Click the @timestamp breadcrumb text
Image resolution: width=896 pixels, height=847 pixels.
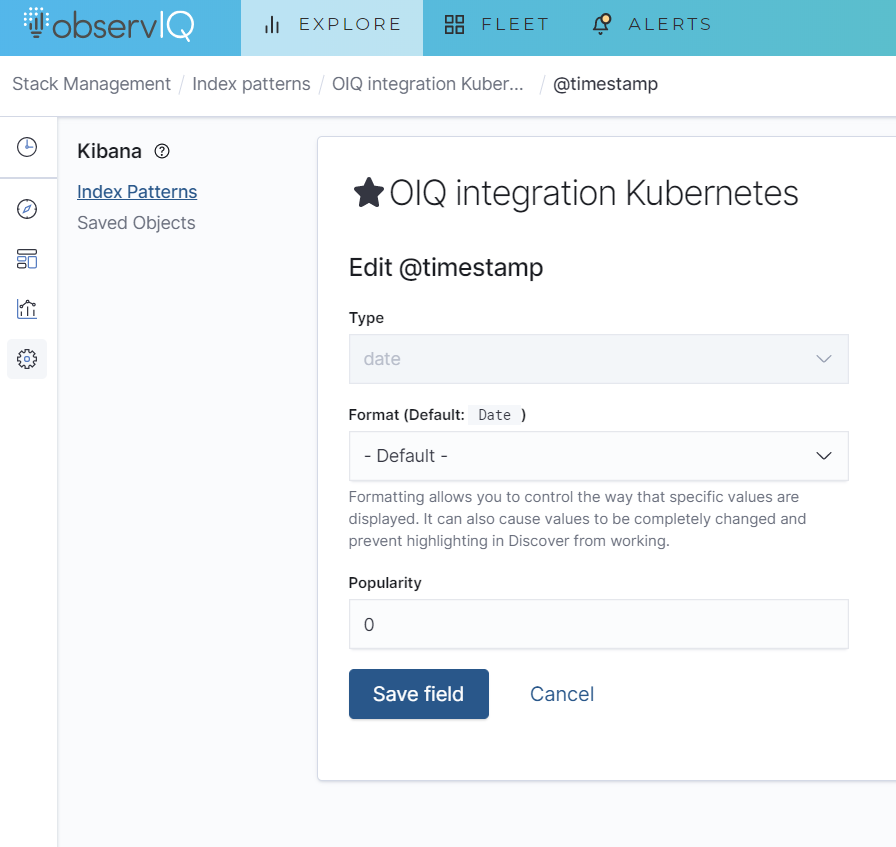(605, 84)
